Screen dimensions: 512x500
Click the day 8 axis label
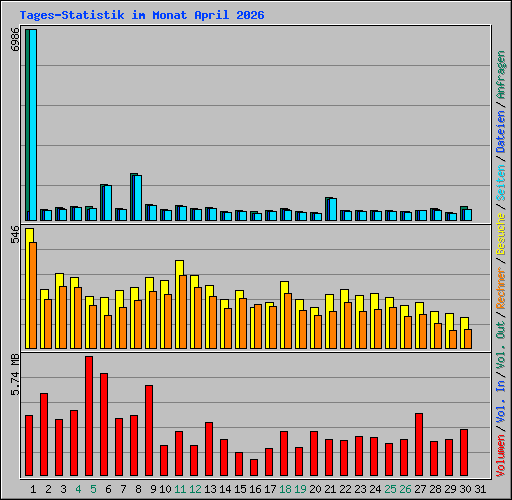[138, 489]
